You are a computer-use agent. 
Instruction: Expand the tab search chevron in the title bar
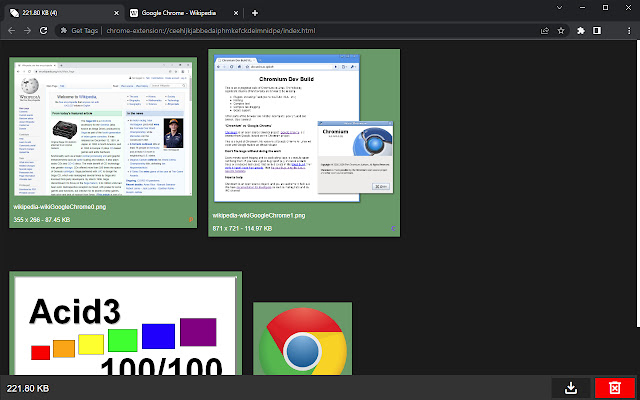[x=560, y=7]
